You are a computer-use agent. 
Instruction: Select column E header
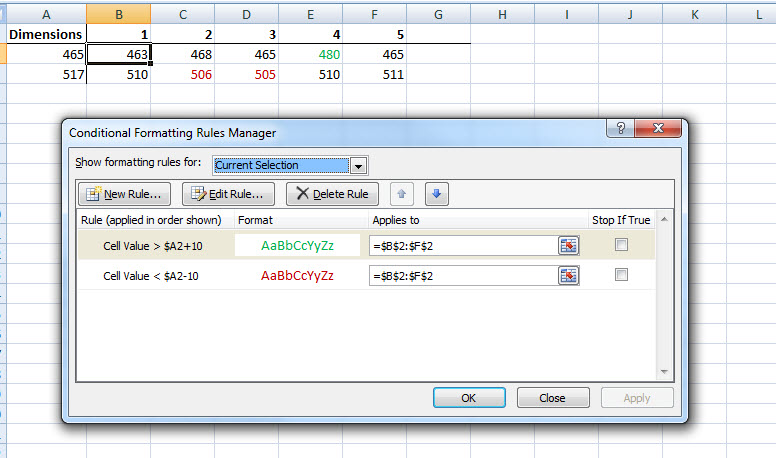coord(310,14)
